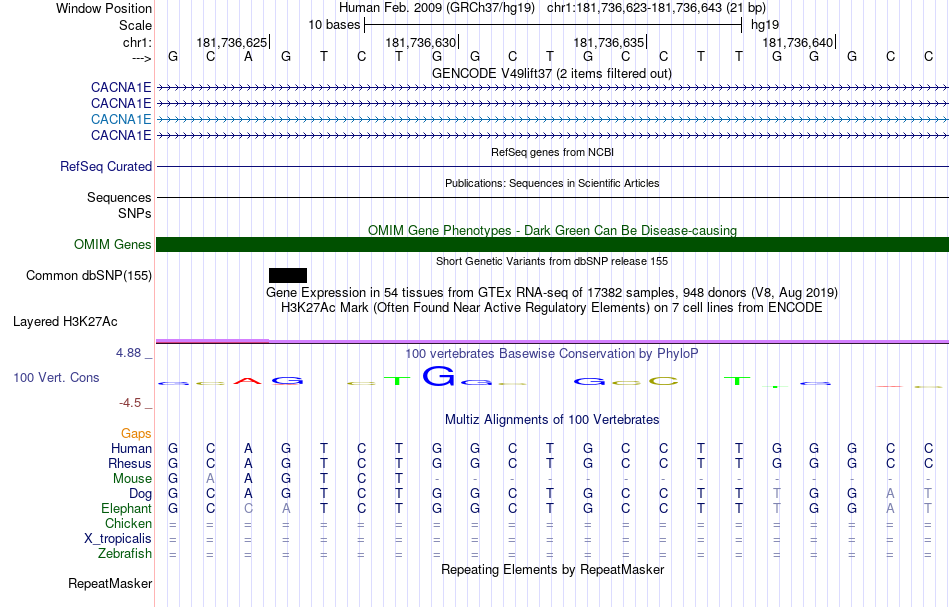Click the Scale label
Viewport: 950px width, 607px height.
135,25
